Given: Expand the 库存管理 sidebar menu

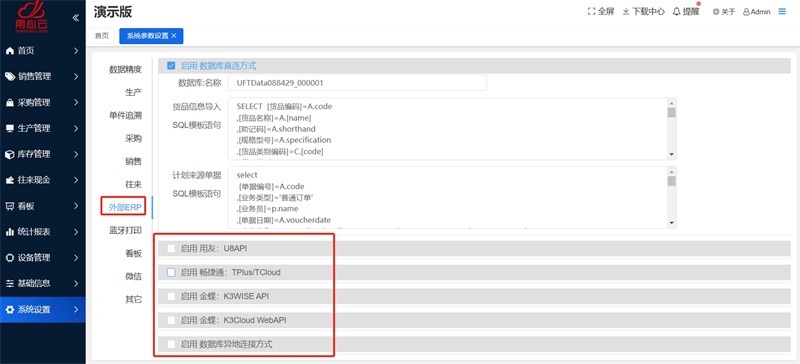Looking at the screenshot, I should pos(42,154).
